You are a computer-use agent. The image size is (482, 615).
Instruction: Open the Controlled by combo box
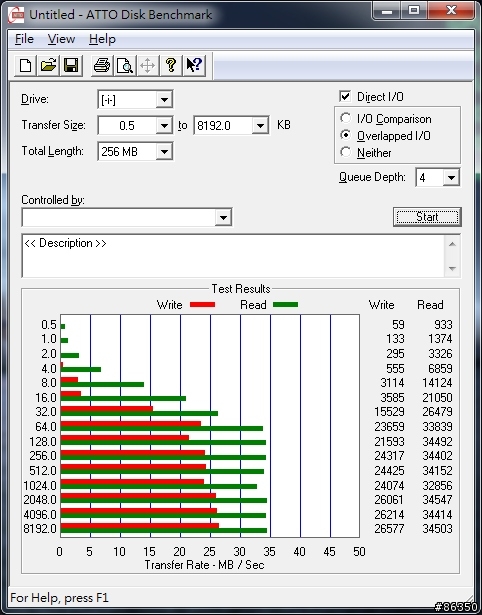[x=127, y=217]
